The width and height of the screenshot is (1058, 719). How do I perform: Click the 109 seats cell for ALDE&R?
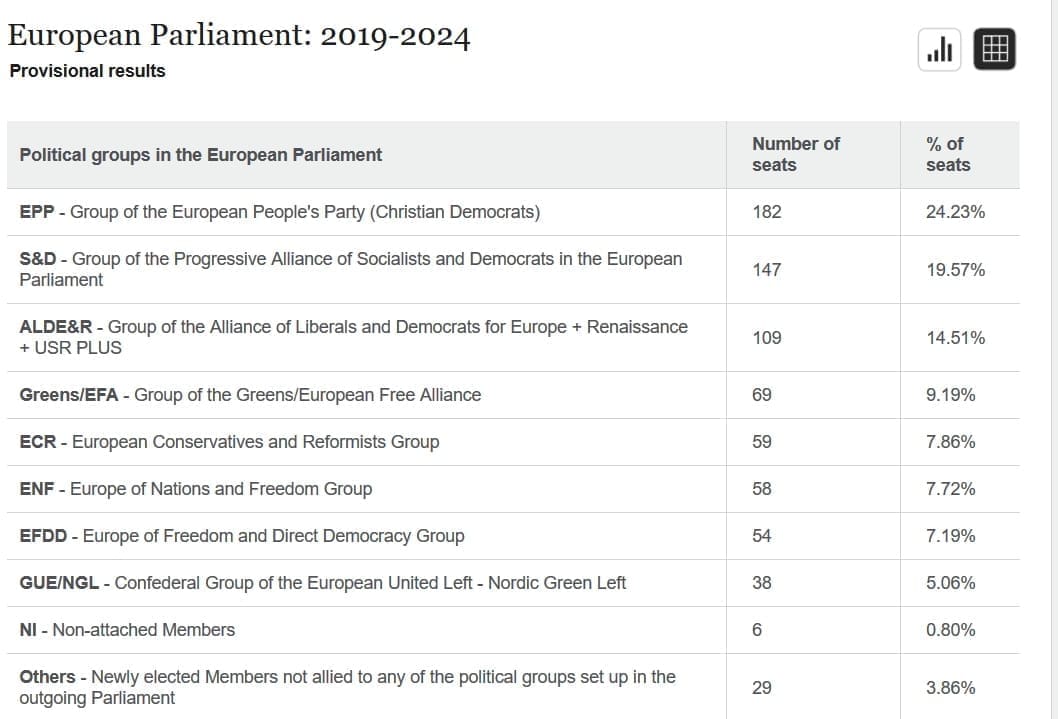point(767,338)
